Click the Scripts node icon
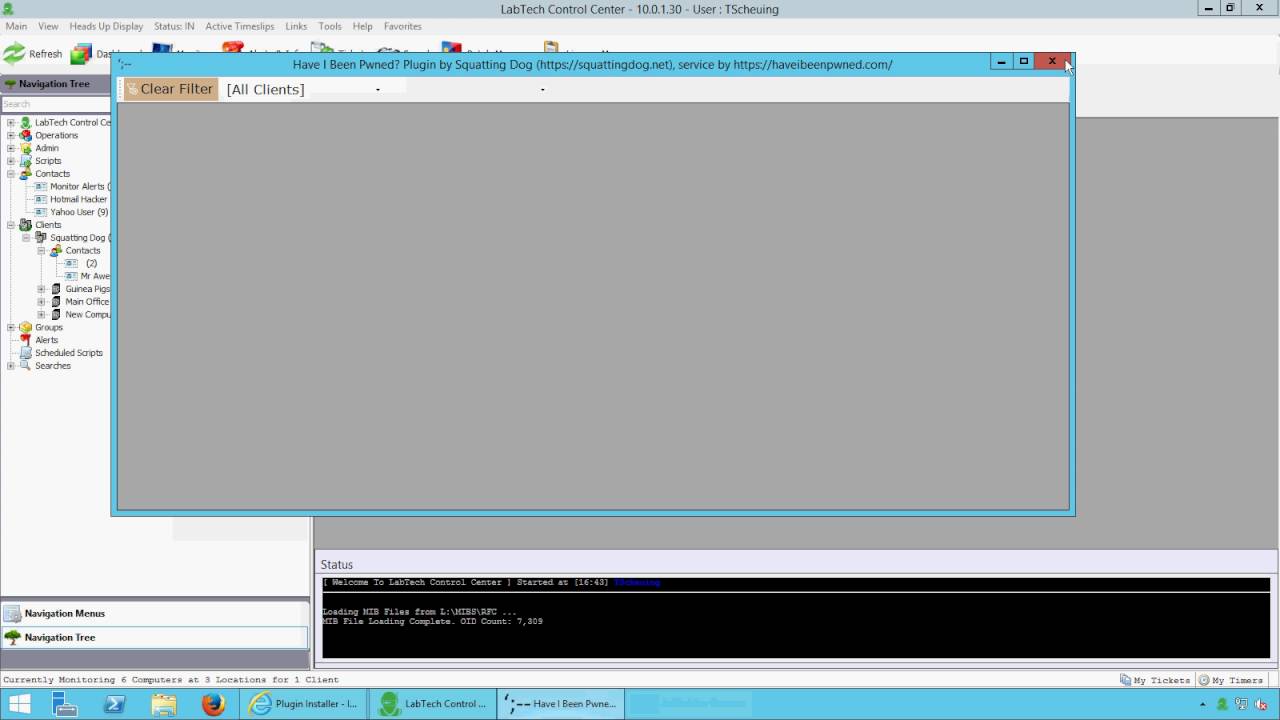Screen dimensions: 1280x720 point(25,161)
